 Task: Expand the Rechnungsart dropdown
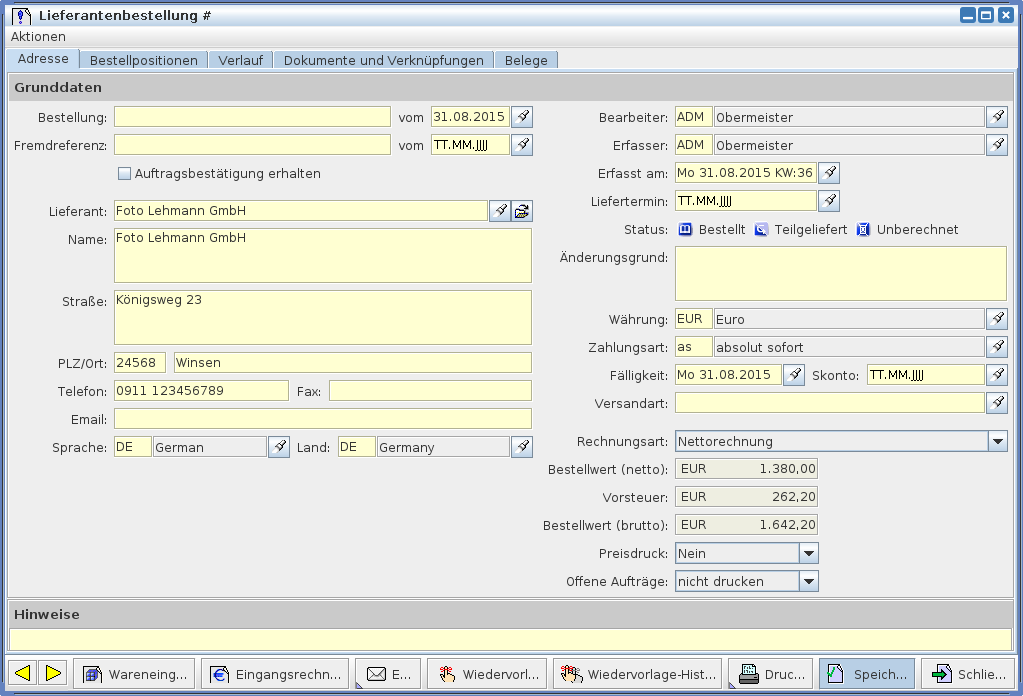click(997, 441)
